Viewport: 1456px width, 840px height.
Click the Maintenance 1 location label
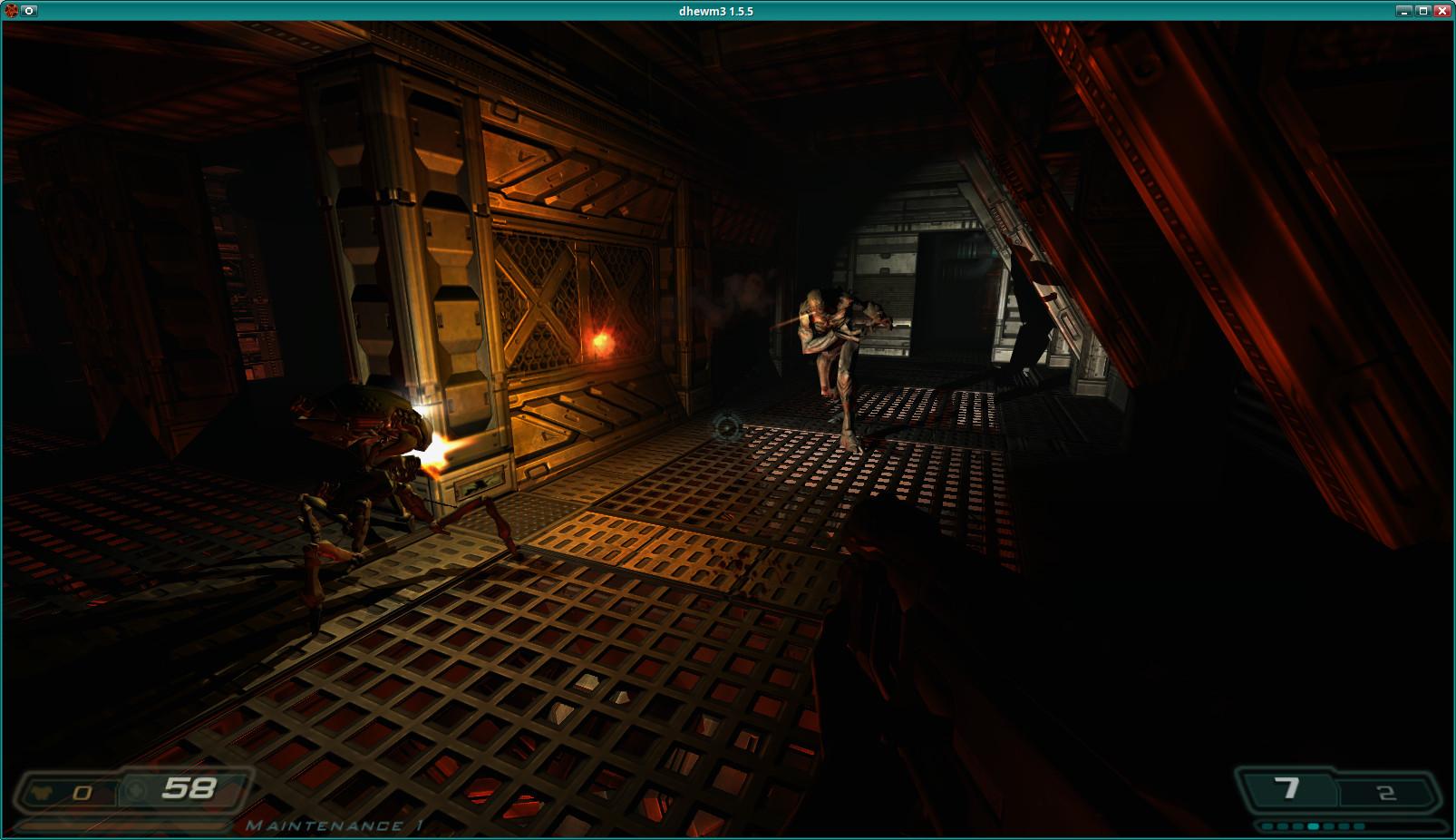coord(335,825)
